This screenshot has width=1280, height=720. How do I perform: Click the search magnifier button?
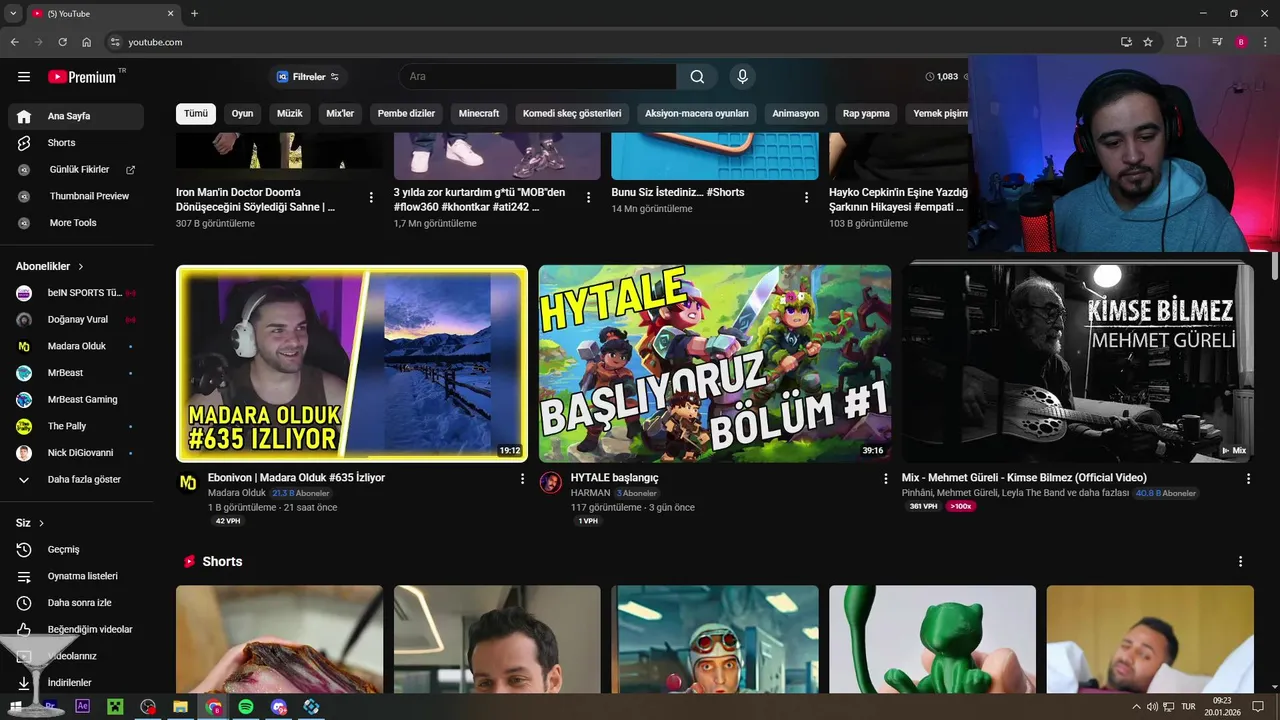pos(697,77)
